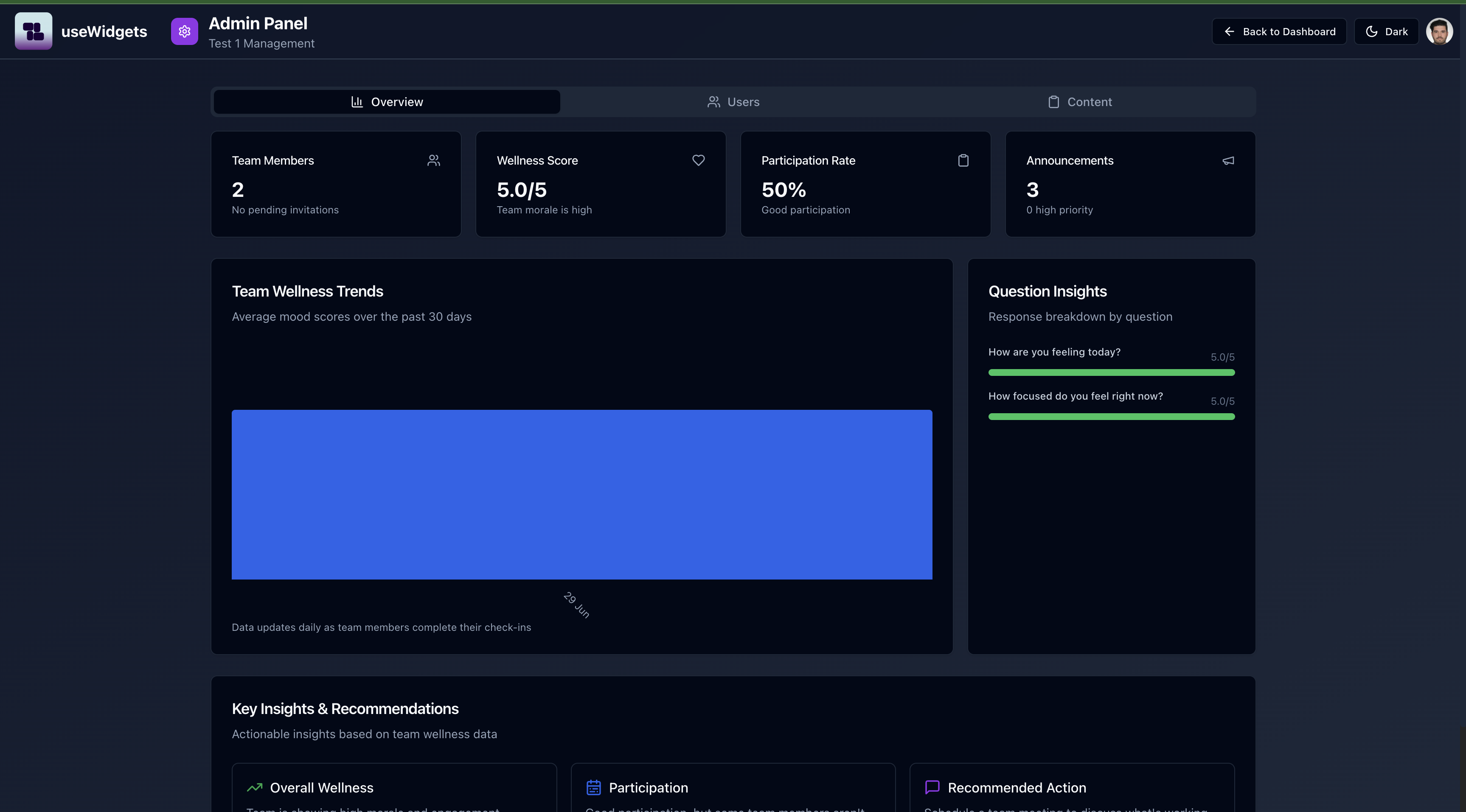Select the Overview tab
Viewport: 1466px width, 812px height.
(387, 102)
